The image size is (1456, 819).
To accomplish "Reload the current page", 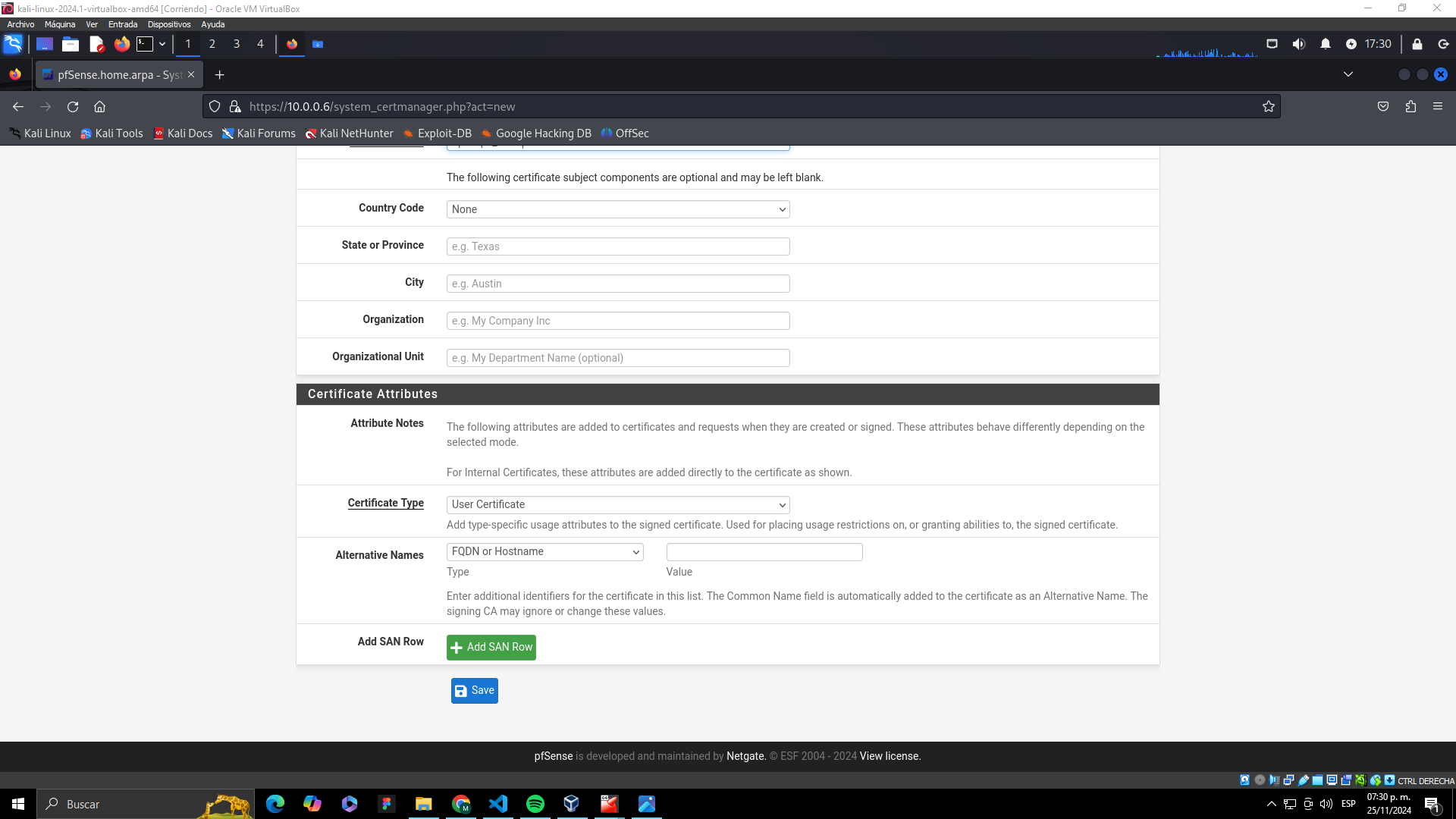I will (x=73, y=107).
